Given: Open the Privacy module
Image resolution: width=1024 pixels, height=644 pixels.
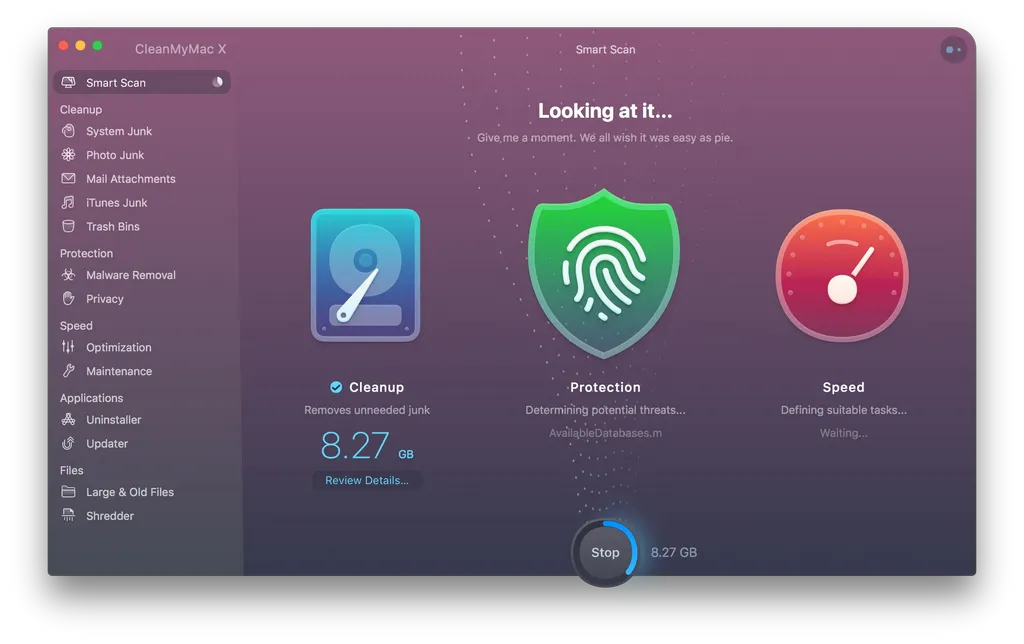Looking at the screenshot, I should click(x=104, y=299).
